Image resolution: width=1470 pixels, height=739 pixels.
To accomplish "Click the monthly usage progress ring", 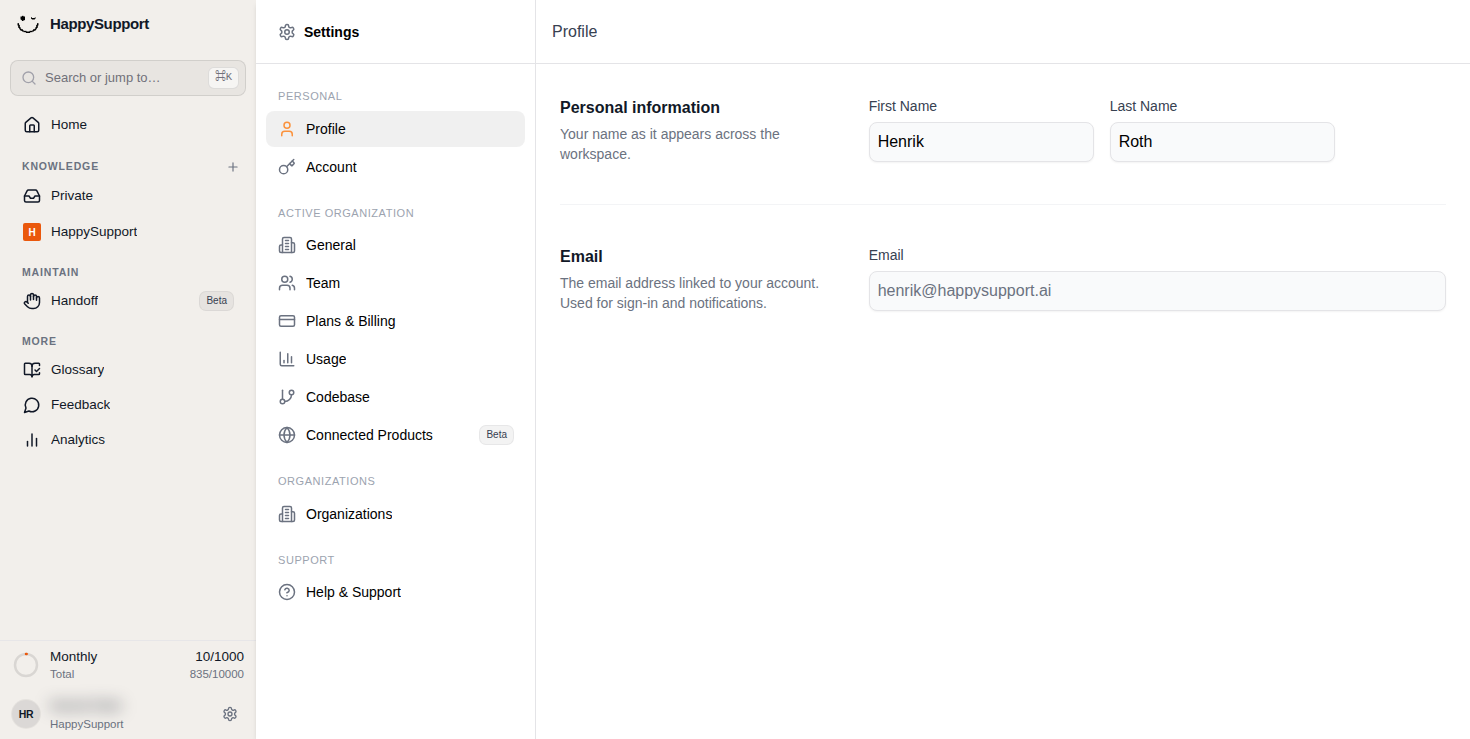I will (x=26, y=665).
